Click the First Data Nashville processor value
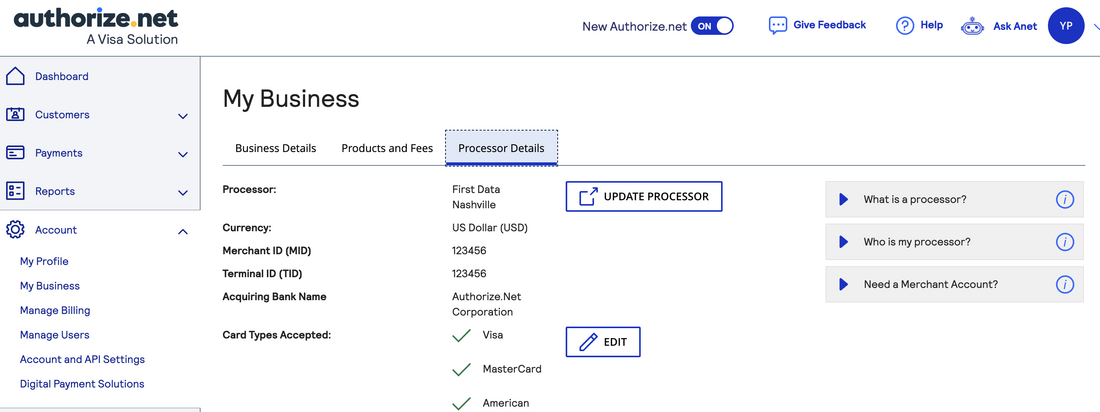 click(476, 197)
